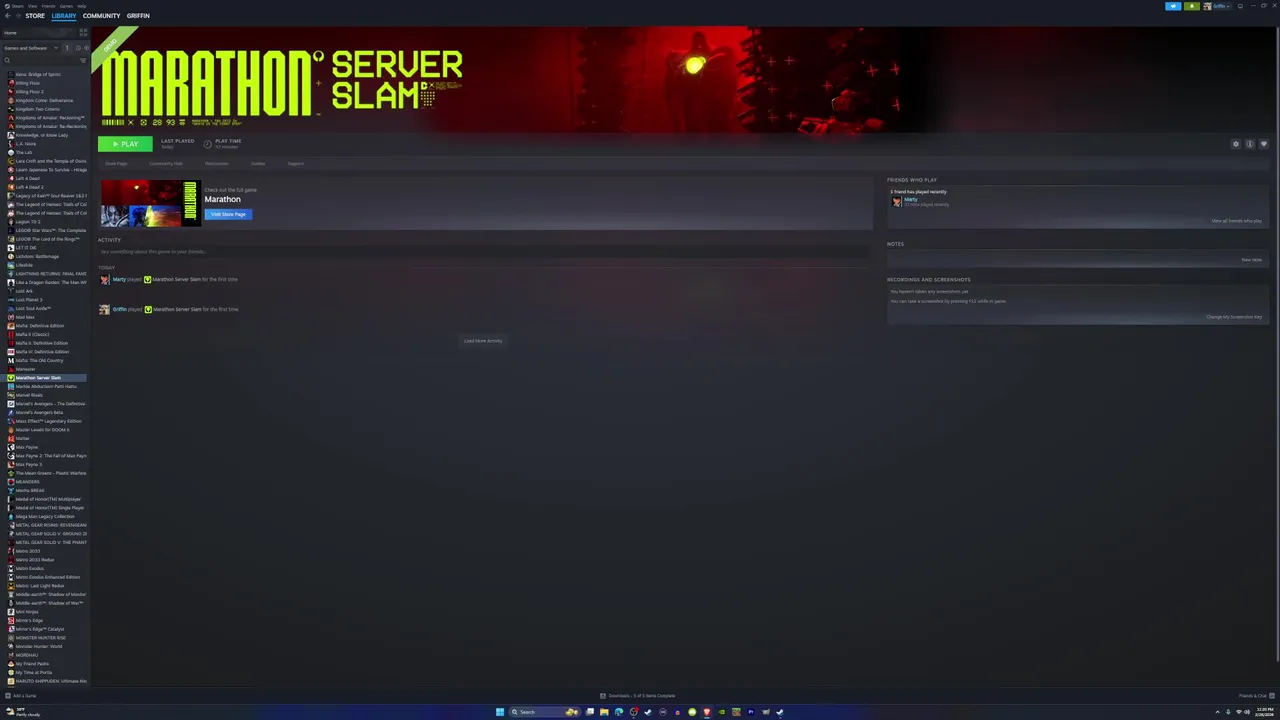Select Mad Max in library list
1280x720 pixels.
tap(25, 317)
